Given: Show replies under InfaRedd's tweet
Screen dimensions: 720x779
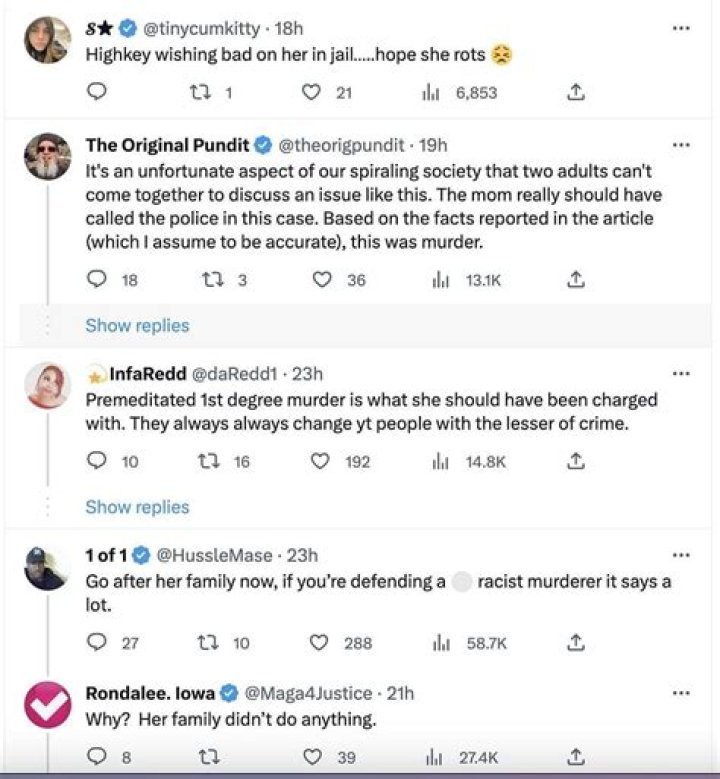Looking at the screenshot, I should coord(138,507).
